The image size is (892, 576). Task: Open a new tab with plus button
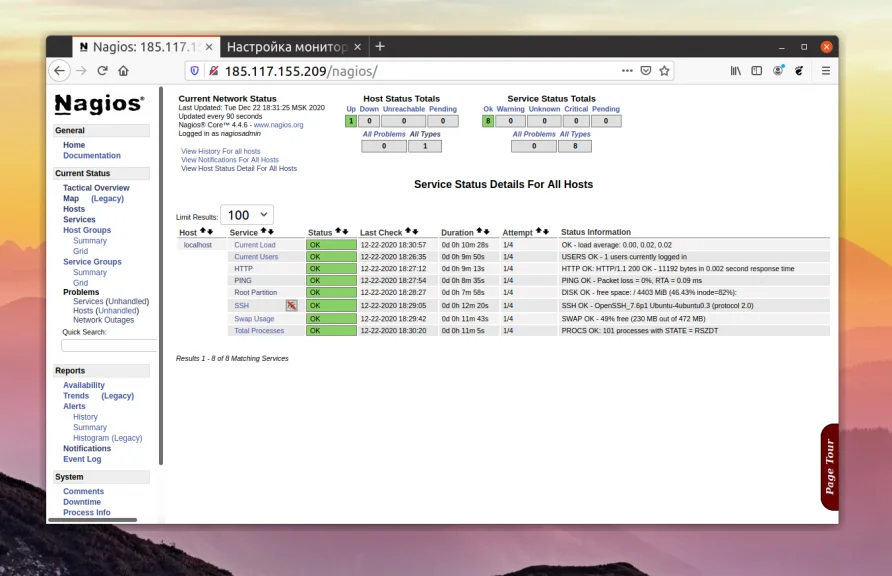coord(380,46)
